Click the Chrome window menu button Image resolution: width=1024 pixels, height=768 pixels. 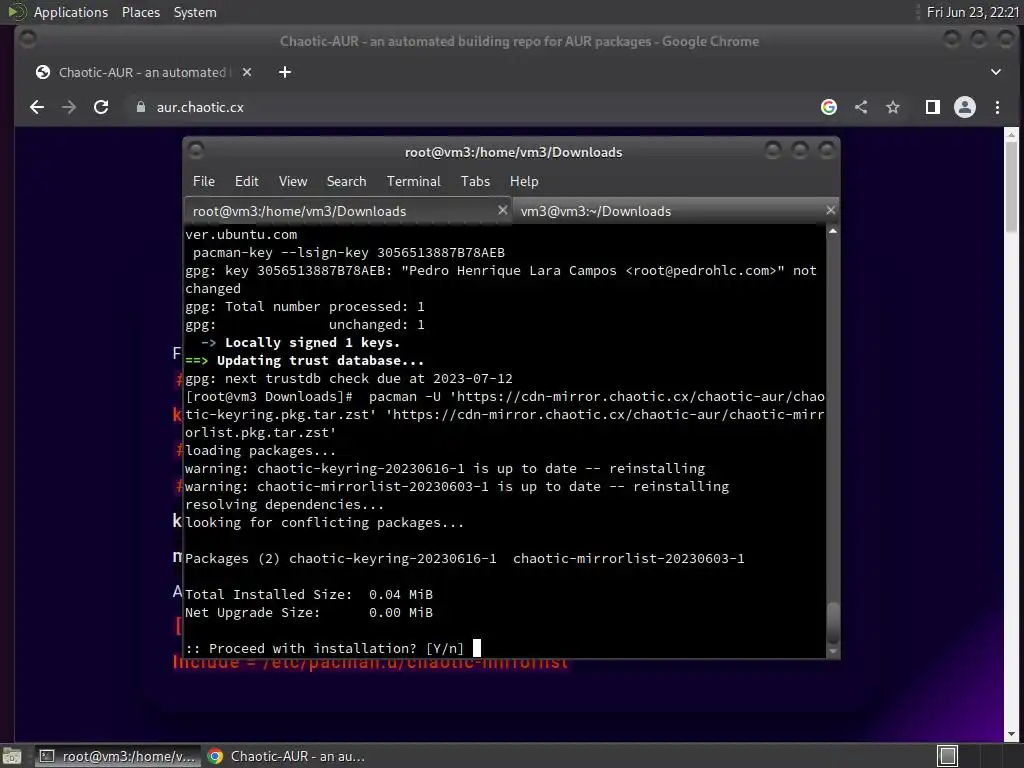tap(27, 40)
